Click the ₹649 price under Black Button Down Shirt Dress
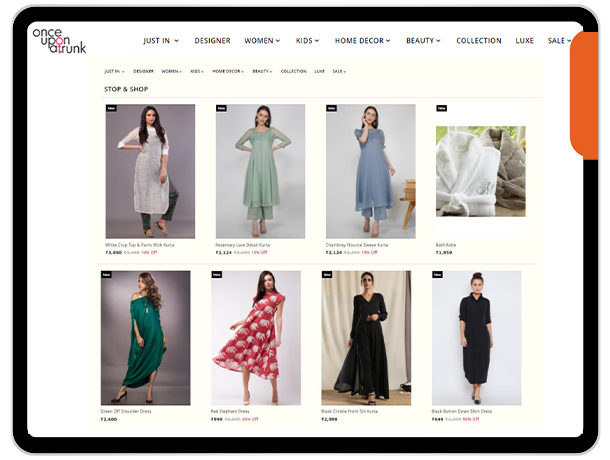Viewport: 610px width, 460px height. coord(437,419)
